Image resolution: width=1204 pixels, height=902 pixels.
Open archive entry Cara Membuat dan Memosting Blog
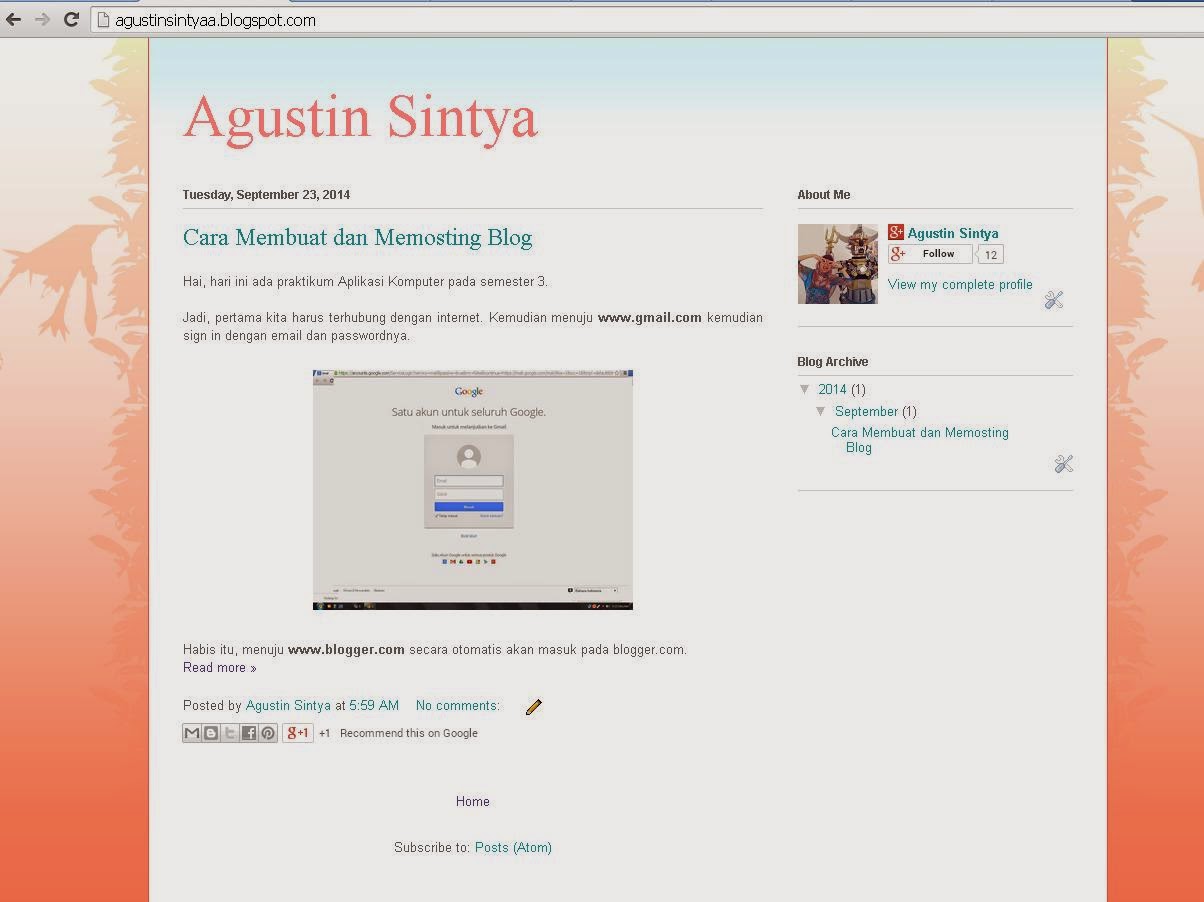point(920,440)
